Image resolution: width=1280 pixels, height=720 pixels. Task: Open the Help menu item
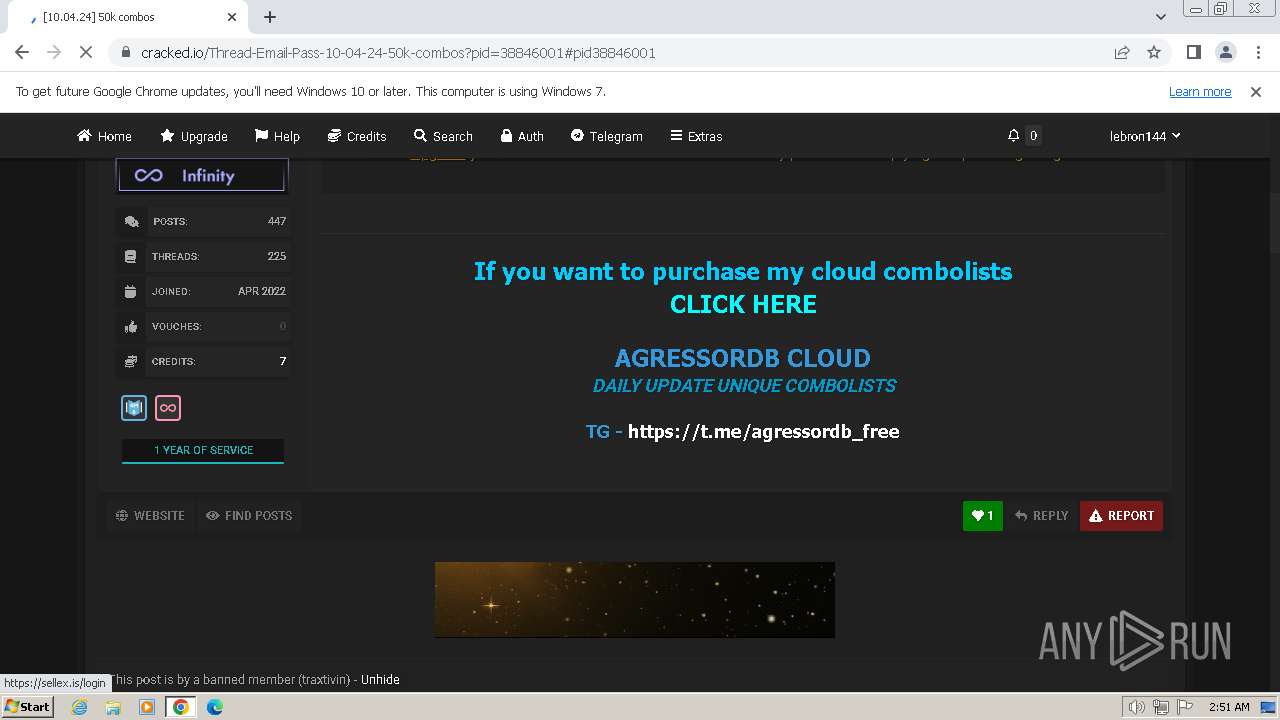pos(277,136)
